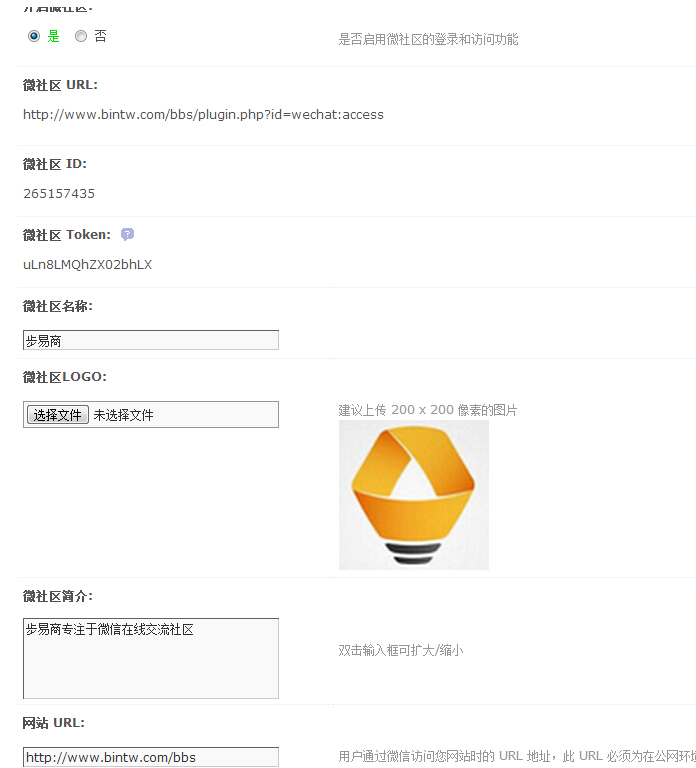Click the 双击输入框可扩大/缩小 hint text
Screen dimensions: 696x768
pos(401,650)
